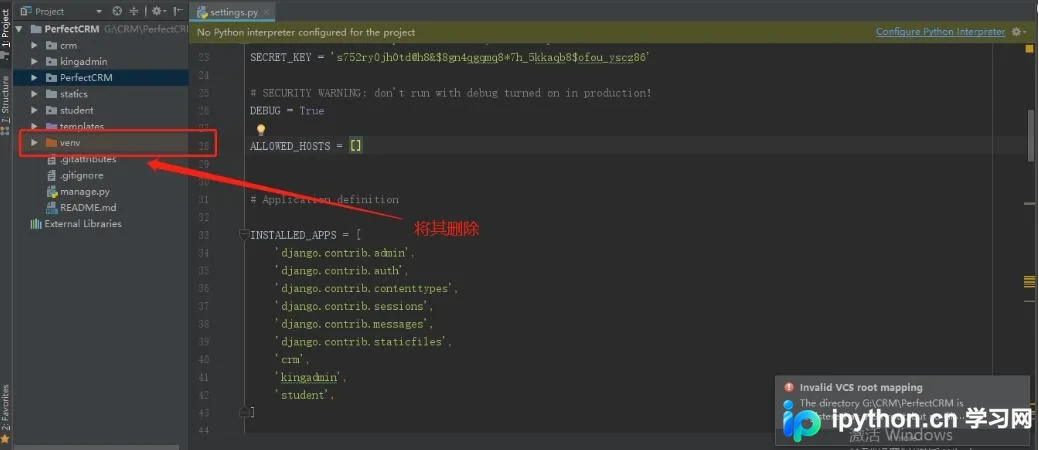Expand the statics folder arrow

pos(34,93)
